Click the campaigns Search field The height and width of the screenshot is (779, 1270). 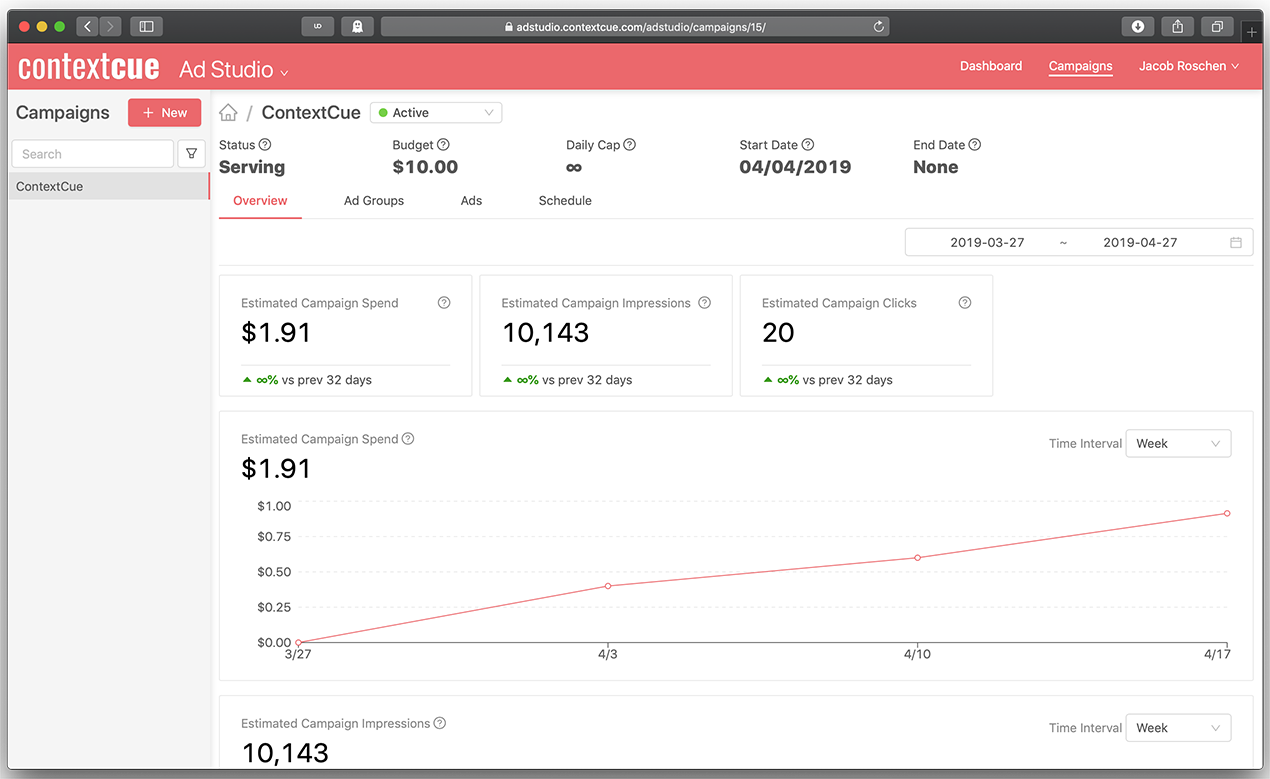(93, 154)
